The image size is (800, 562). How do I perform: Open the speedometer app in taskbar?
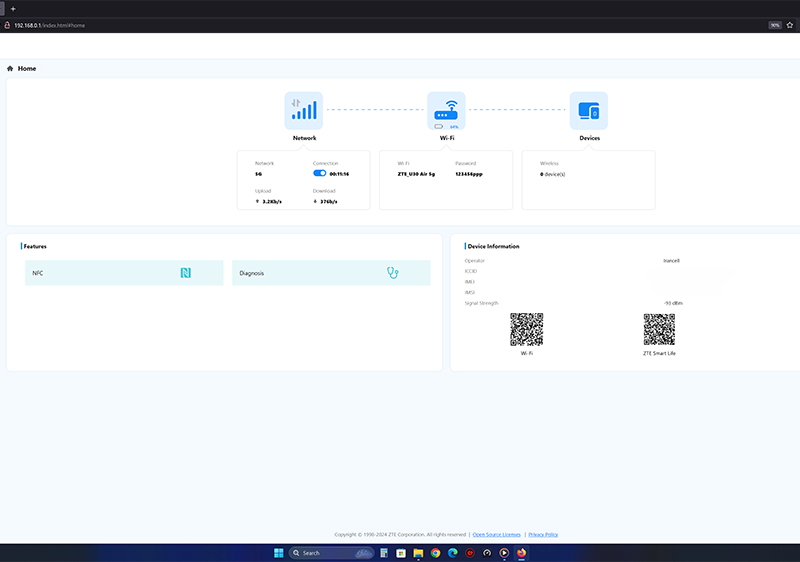click(487, 553)
